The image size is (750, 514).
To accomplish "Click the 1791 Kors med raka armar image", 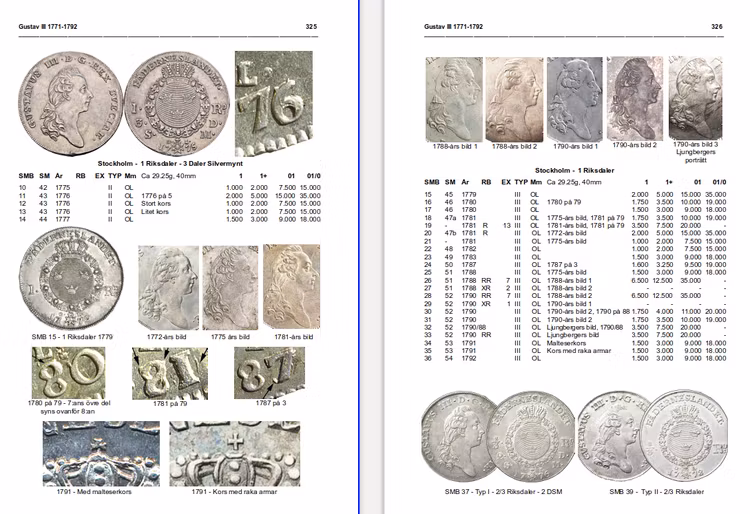I will pos(234,452).
